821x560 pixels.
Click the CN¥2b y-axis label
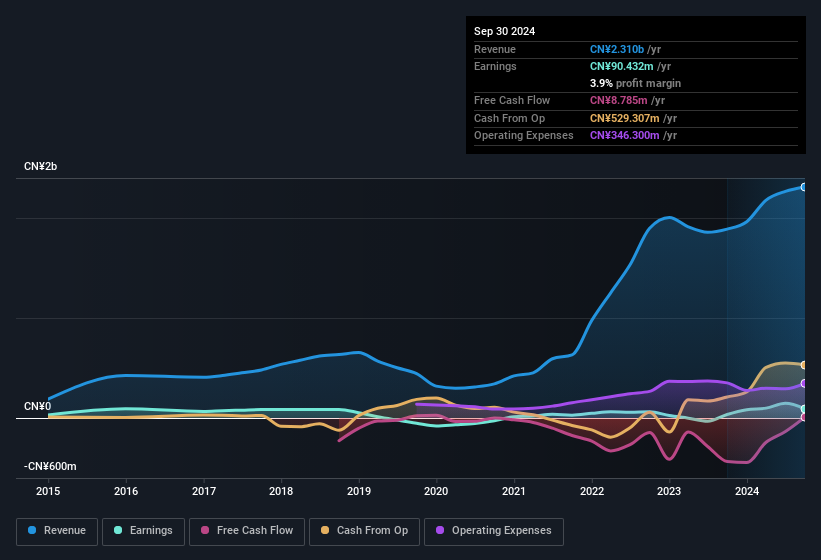pyautogui.click(x=40, y=166)
